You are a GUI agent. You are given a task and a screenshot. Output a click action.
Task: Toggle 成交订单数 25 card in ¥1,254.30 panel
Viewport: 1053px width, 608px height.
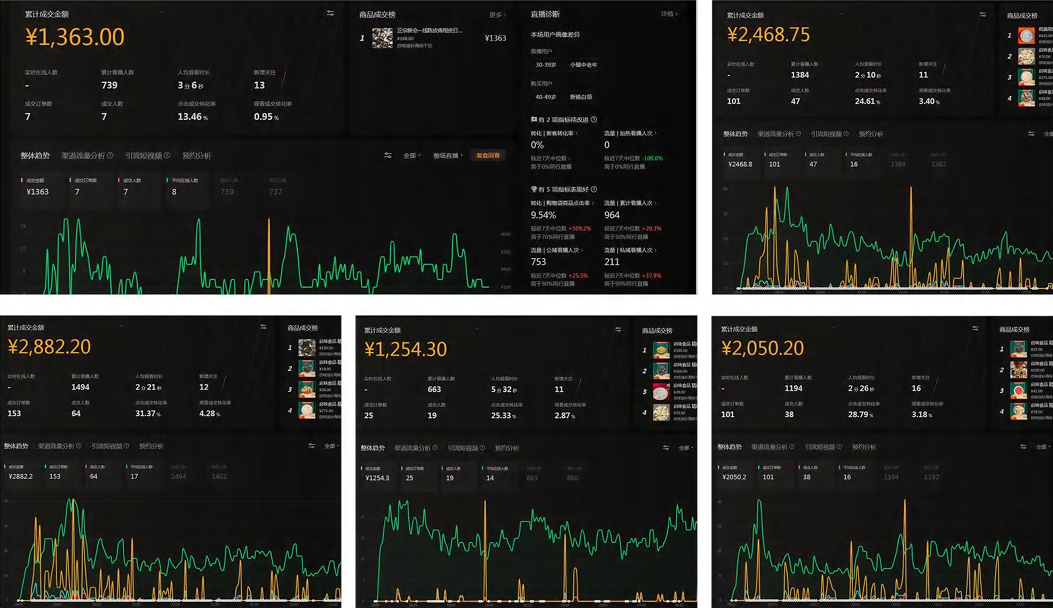(x=418, y=474)
